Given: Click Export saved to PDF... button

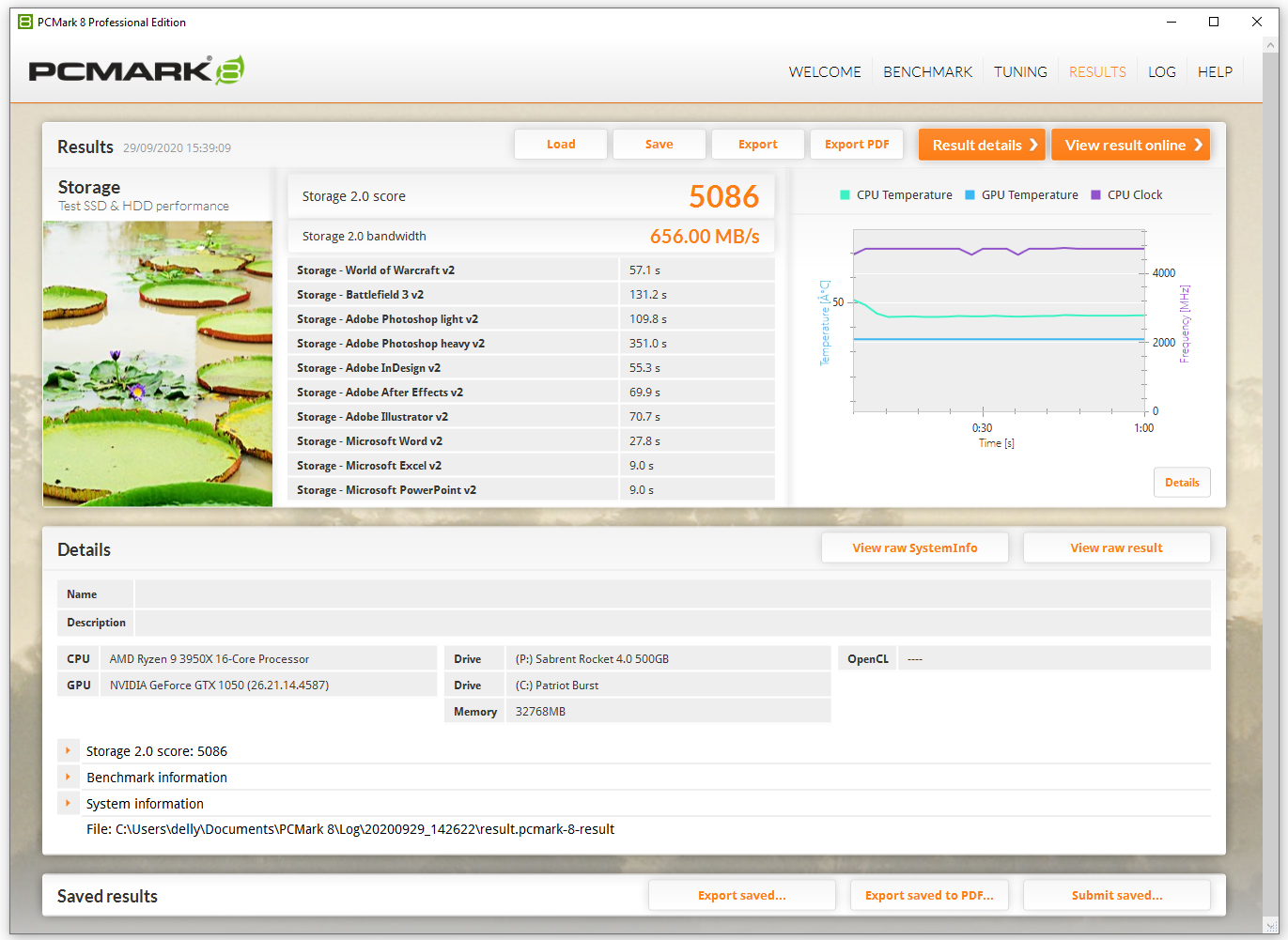Looking at the screenshot, I should point(929,896).
